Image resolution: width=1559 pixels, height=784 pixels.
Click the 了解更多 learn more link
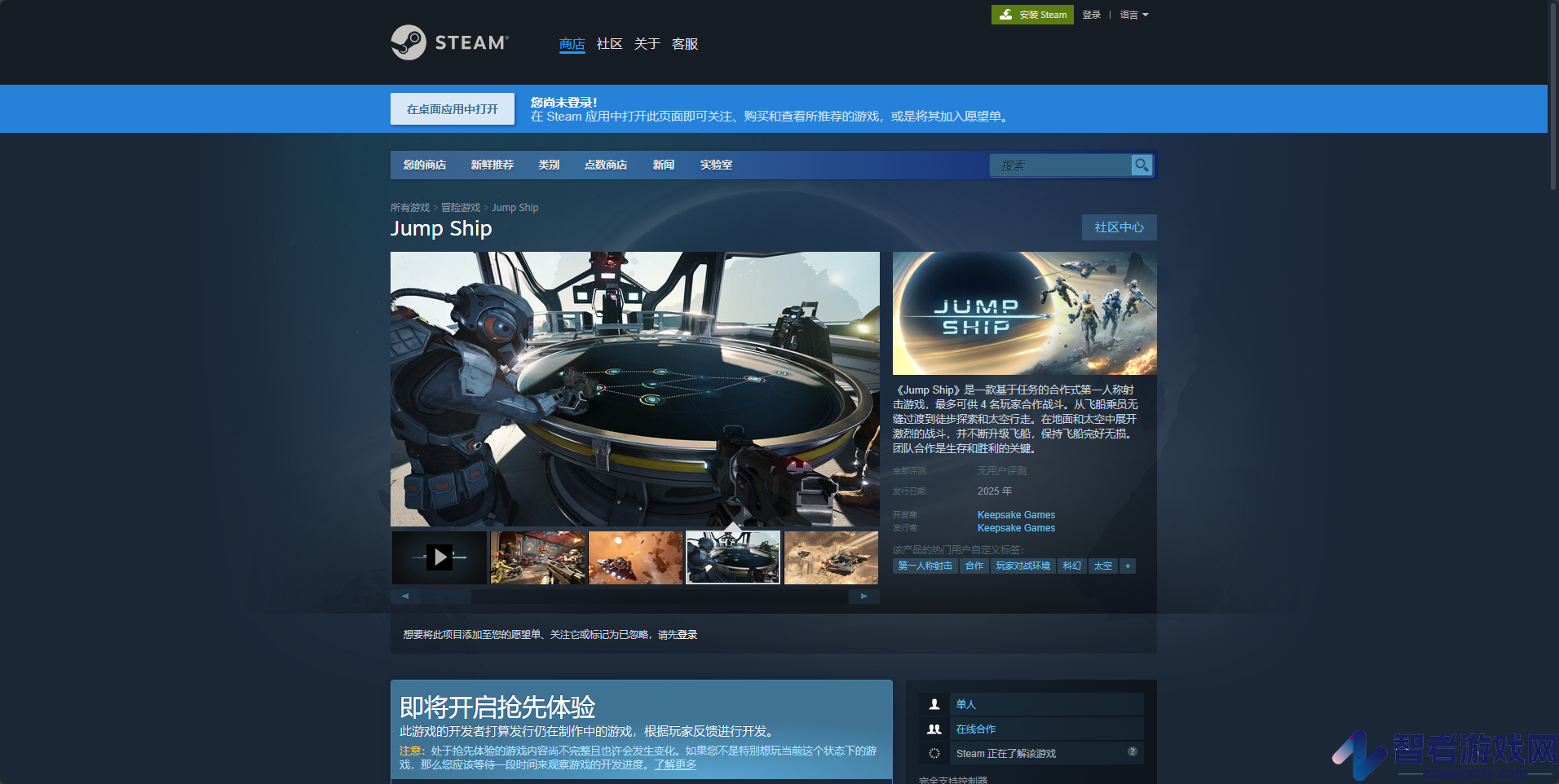pyautogui.click(x=675, y=764)
